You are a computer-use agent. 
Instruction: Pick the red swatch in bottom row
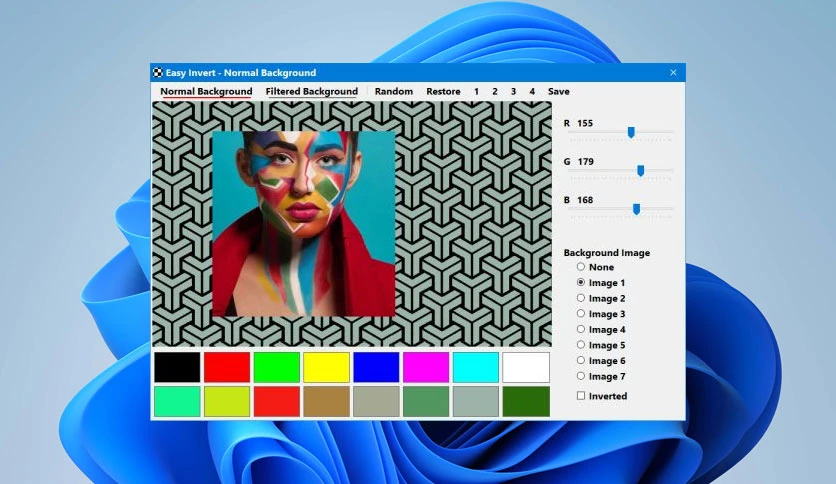pos(277,401)
